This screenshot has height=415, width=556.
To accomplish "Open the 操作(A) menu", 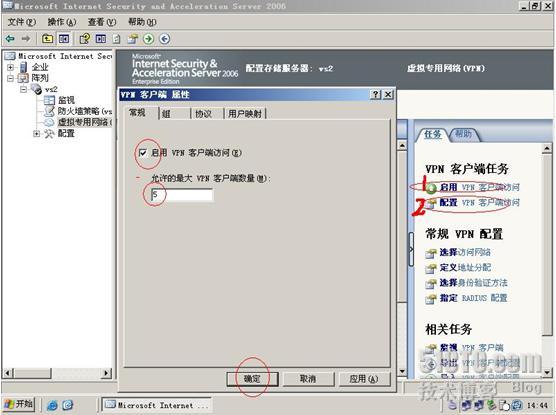I will click(x=62, y=22).
